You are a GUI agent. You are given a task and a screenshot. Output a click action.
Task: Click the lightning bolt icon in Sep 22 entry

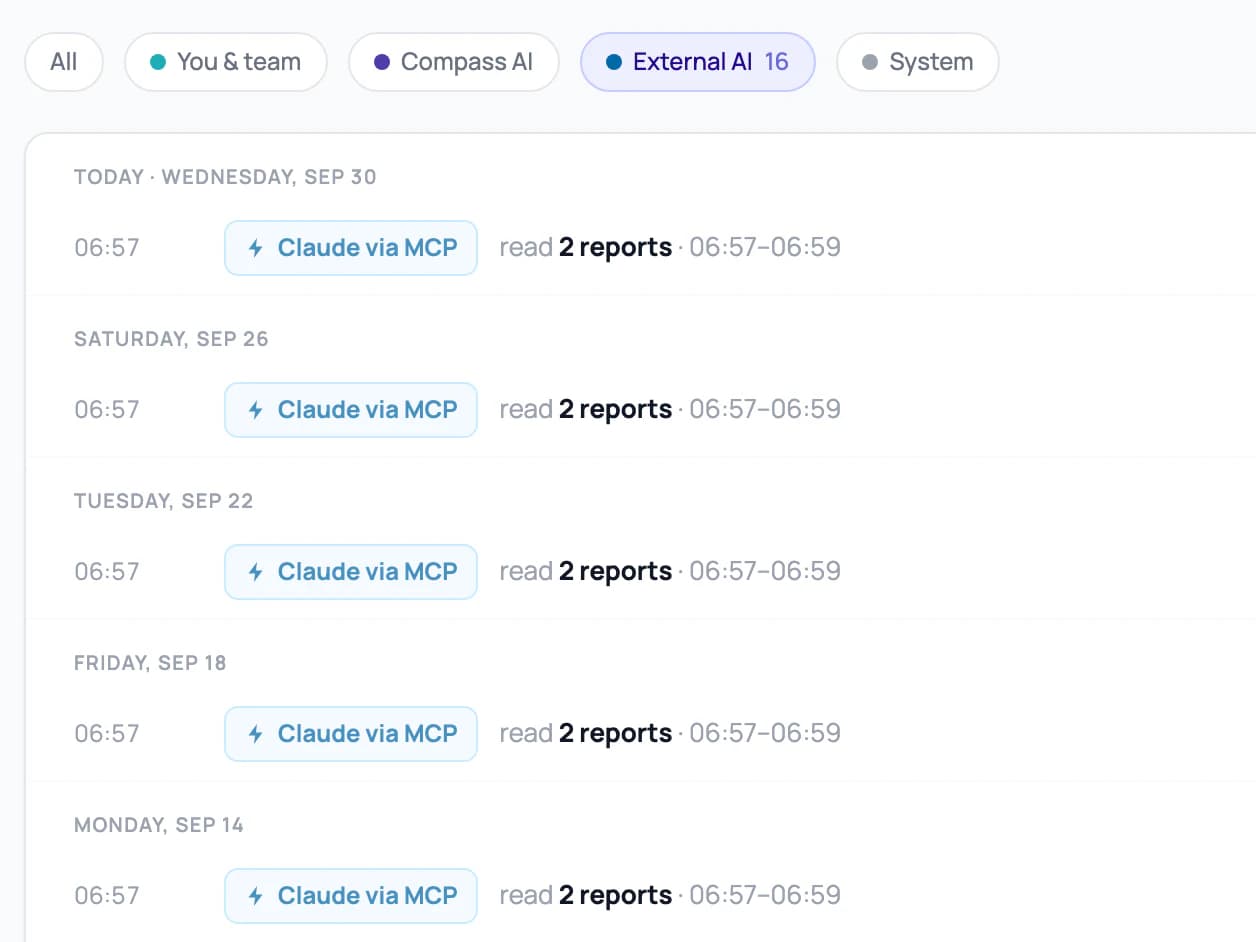click(x=256, y=571)
